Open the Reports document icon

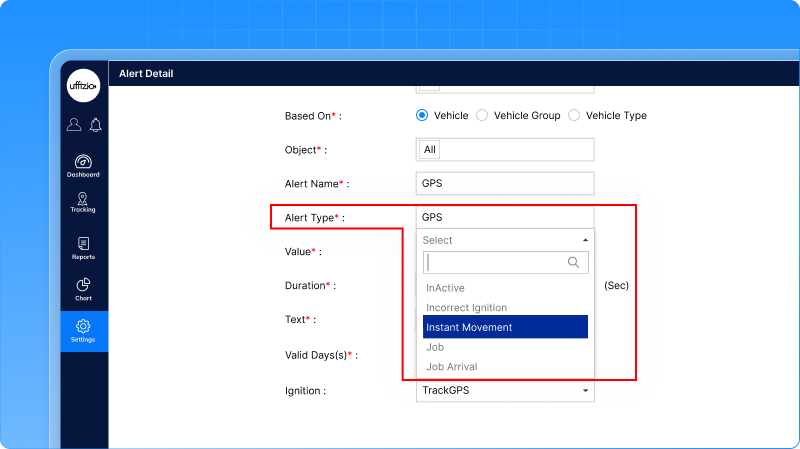click(x=83, y=244)
